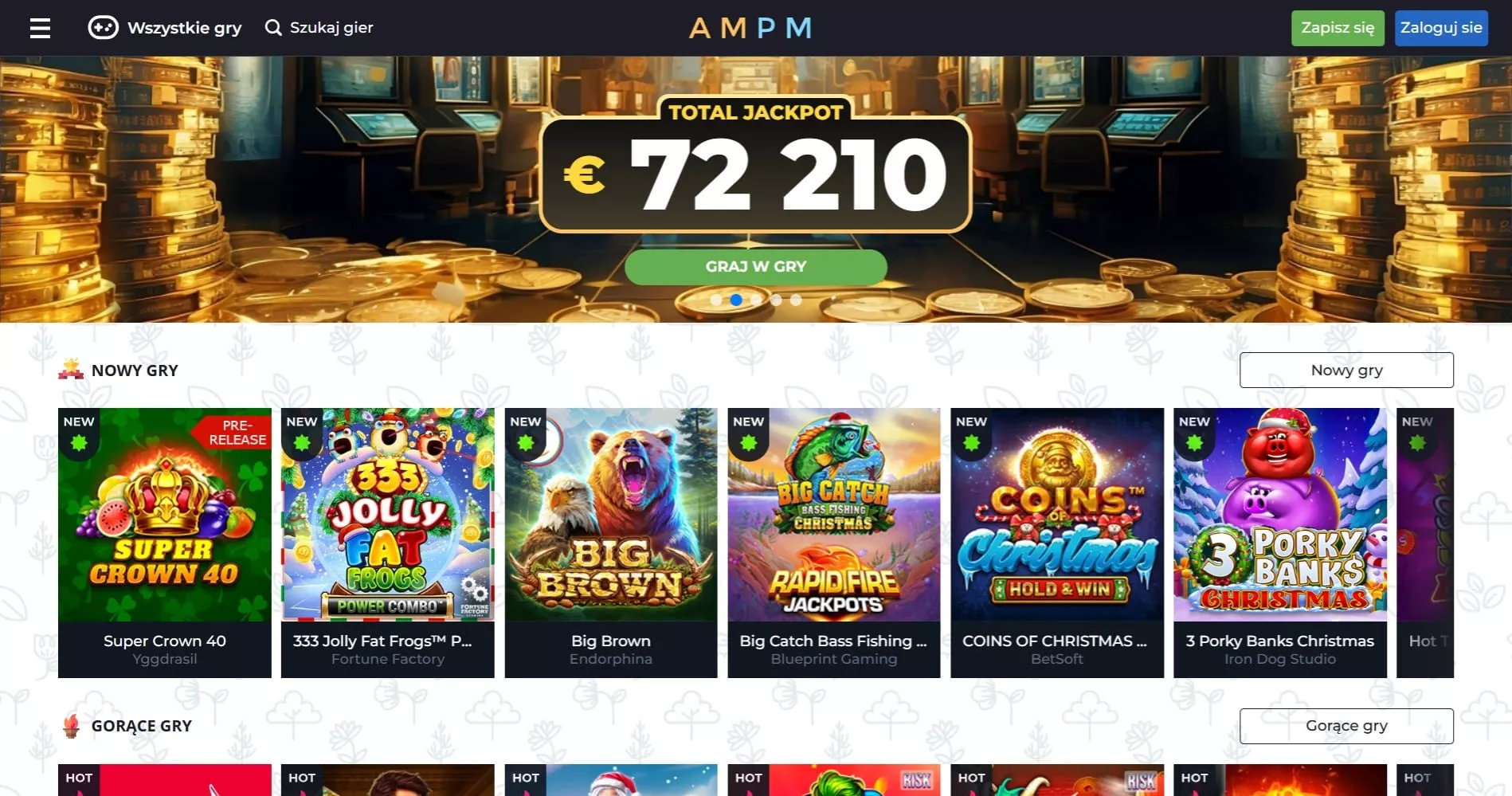The width and height of the screenshot is (1512, 796).
Task: Open the Nowy gry list button
Action: 1346,370
